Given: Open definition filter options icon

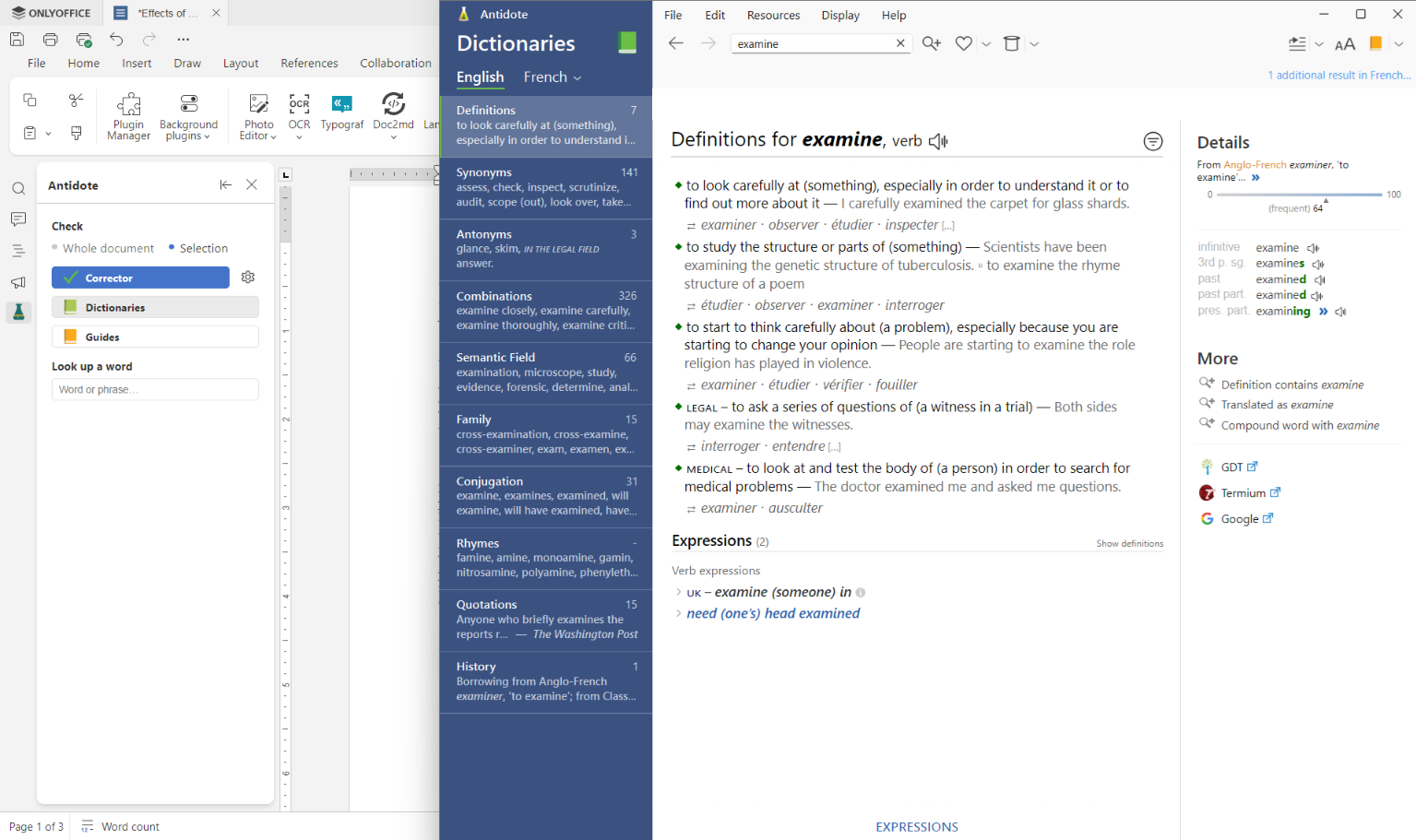Looking at the screenshot, I should pos(1153,141).
